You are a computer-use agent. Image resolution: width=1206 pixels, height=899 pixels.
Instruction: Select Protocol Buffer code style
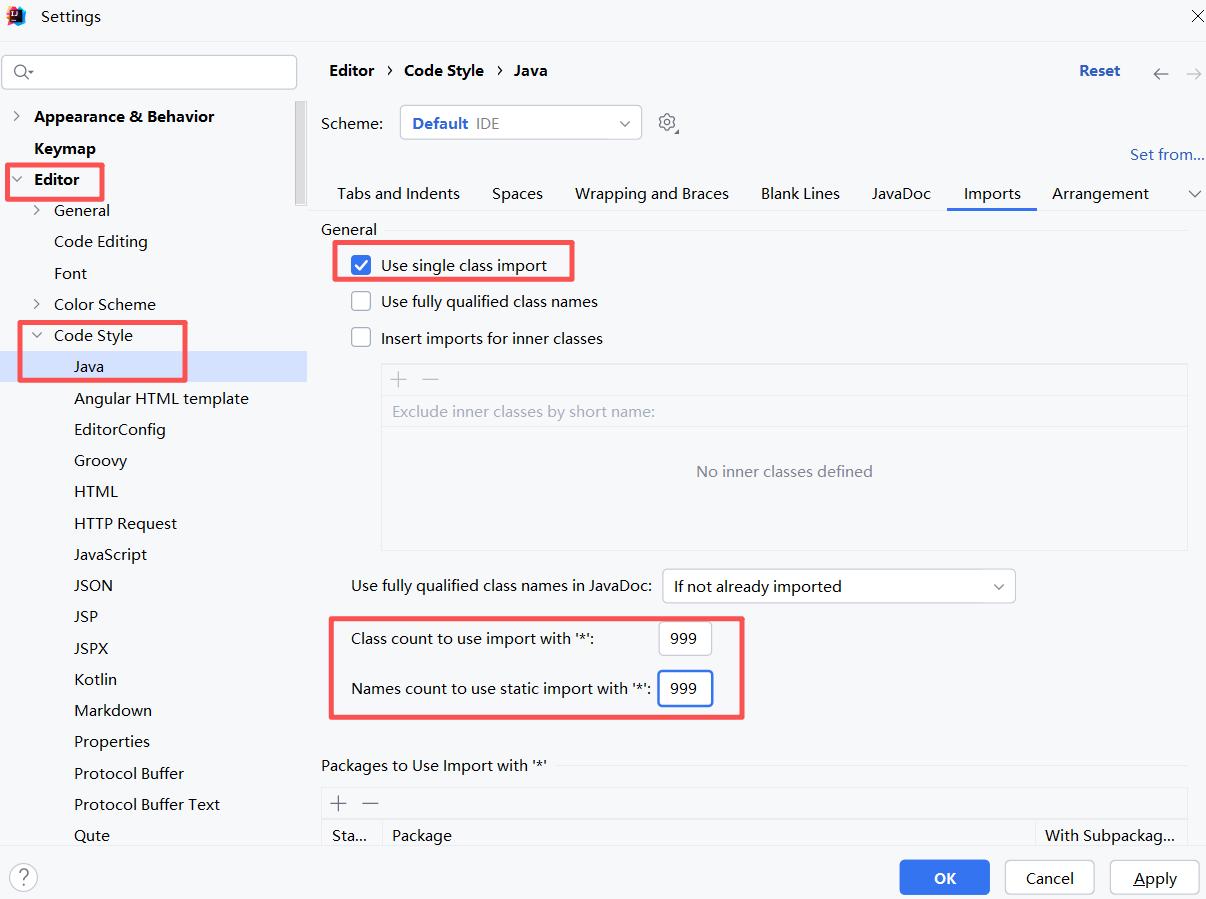tap(129, 773)
